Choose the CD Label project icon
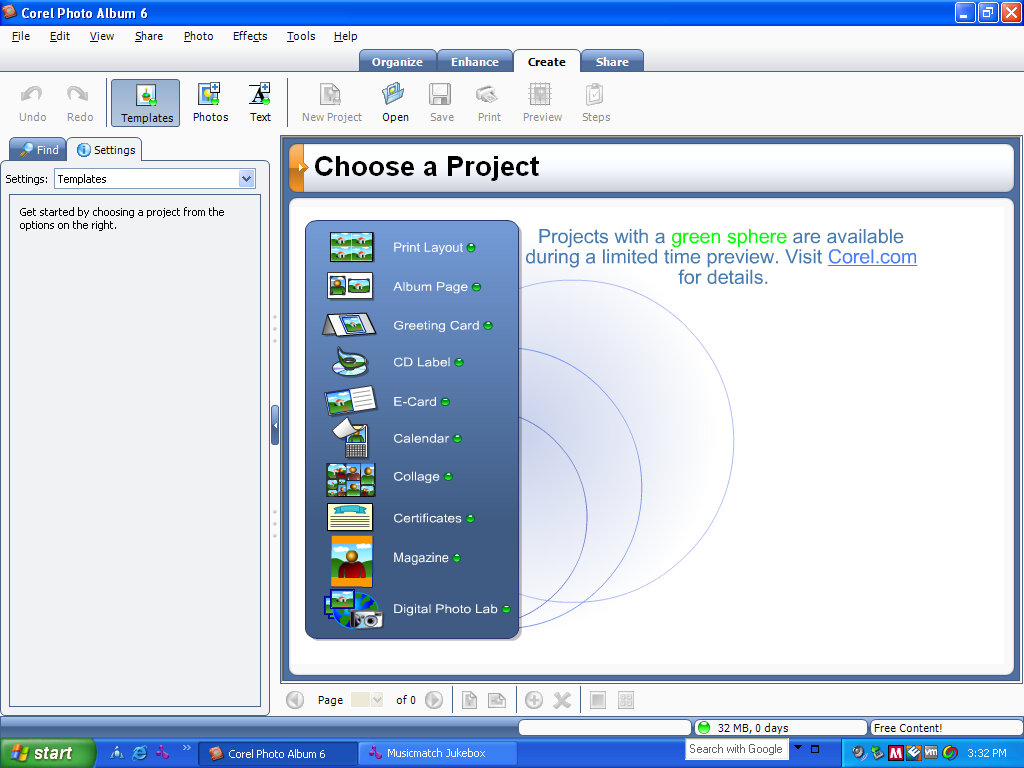 click(351, 362)
